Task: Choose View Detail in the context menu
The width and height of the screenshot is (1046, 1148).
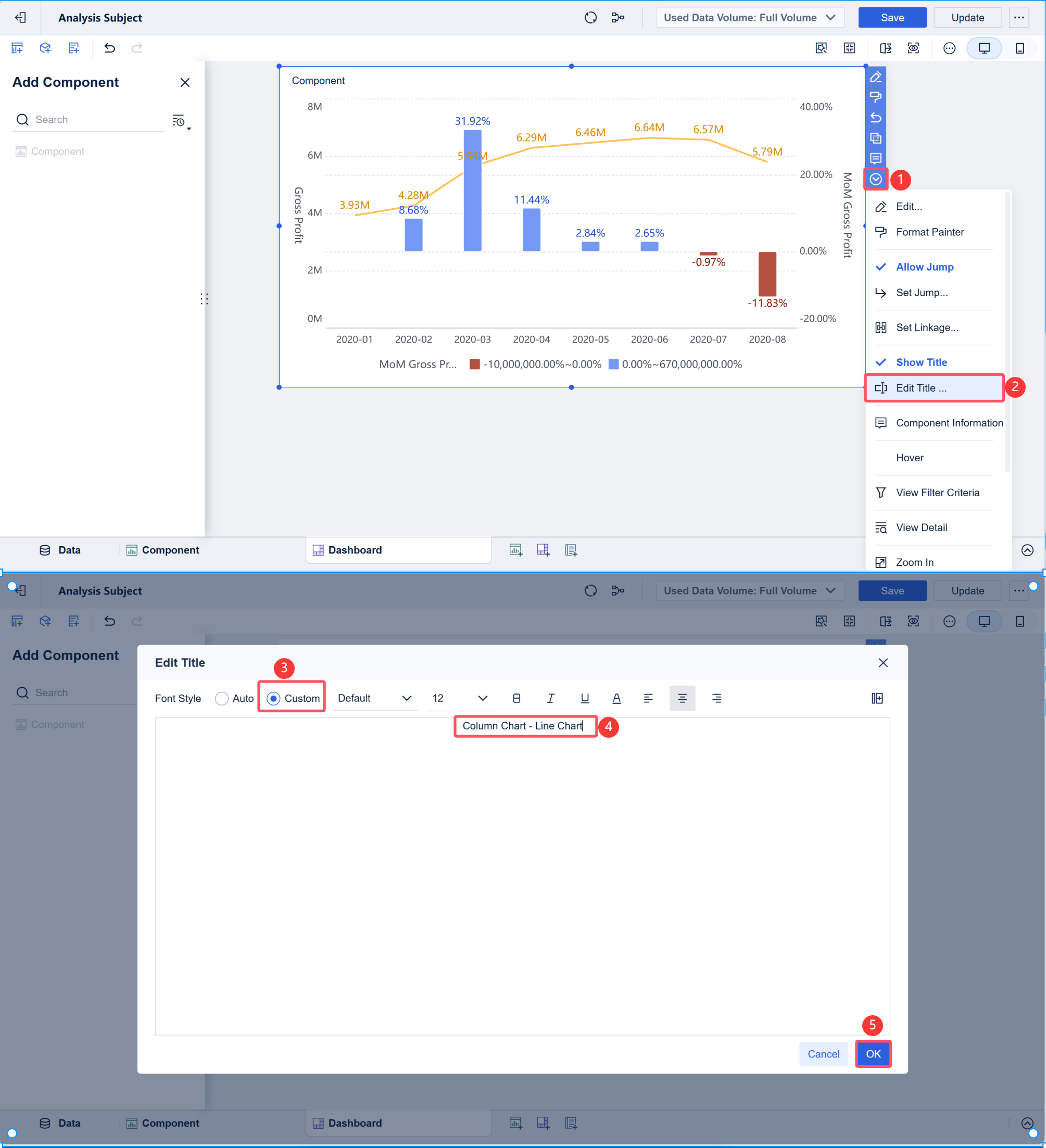Action: 934,528
